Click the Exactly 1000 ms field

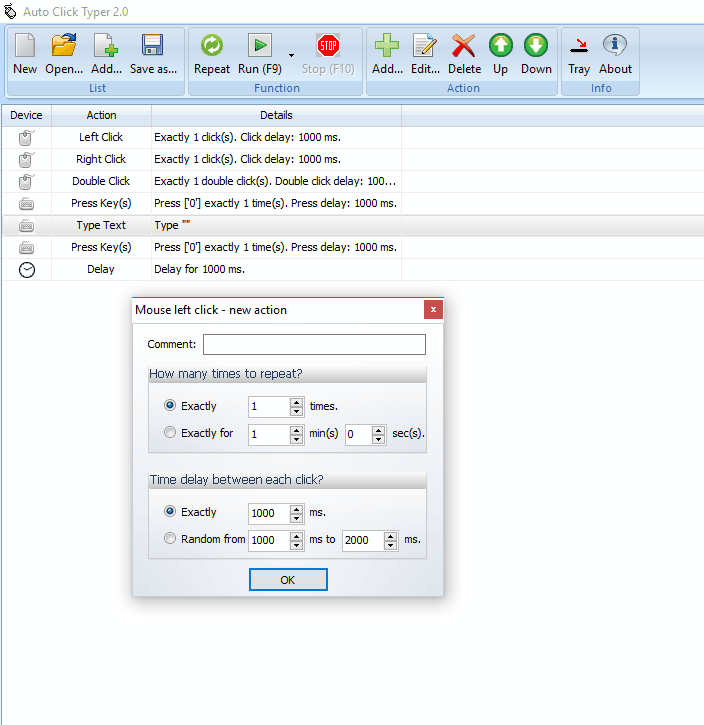(x=269, y=513)
